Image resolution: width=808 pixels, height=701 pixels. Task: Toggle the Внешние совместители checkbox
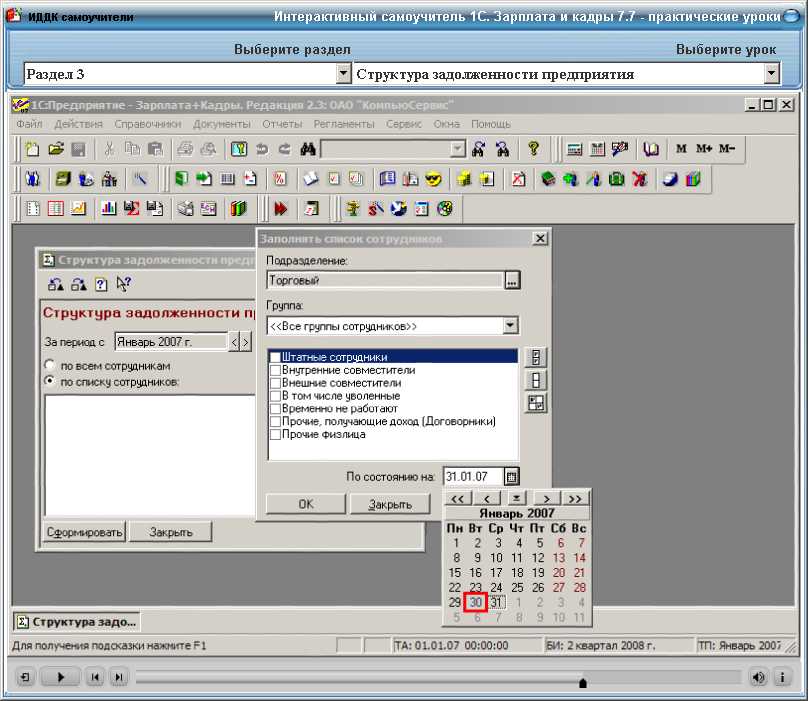[x=275, y=383]
